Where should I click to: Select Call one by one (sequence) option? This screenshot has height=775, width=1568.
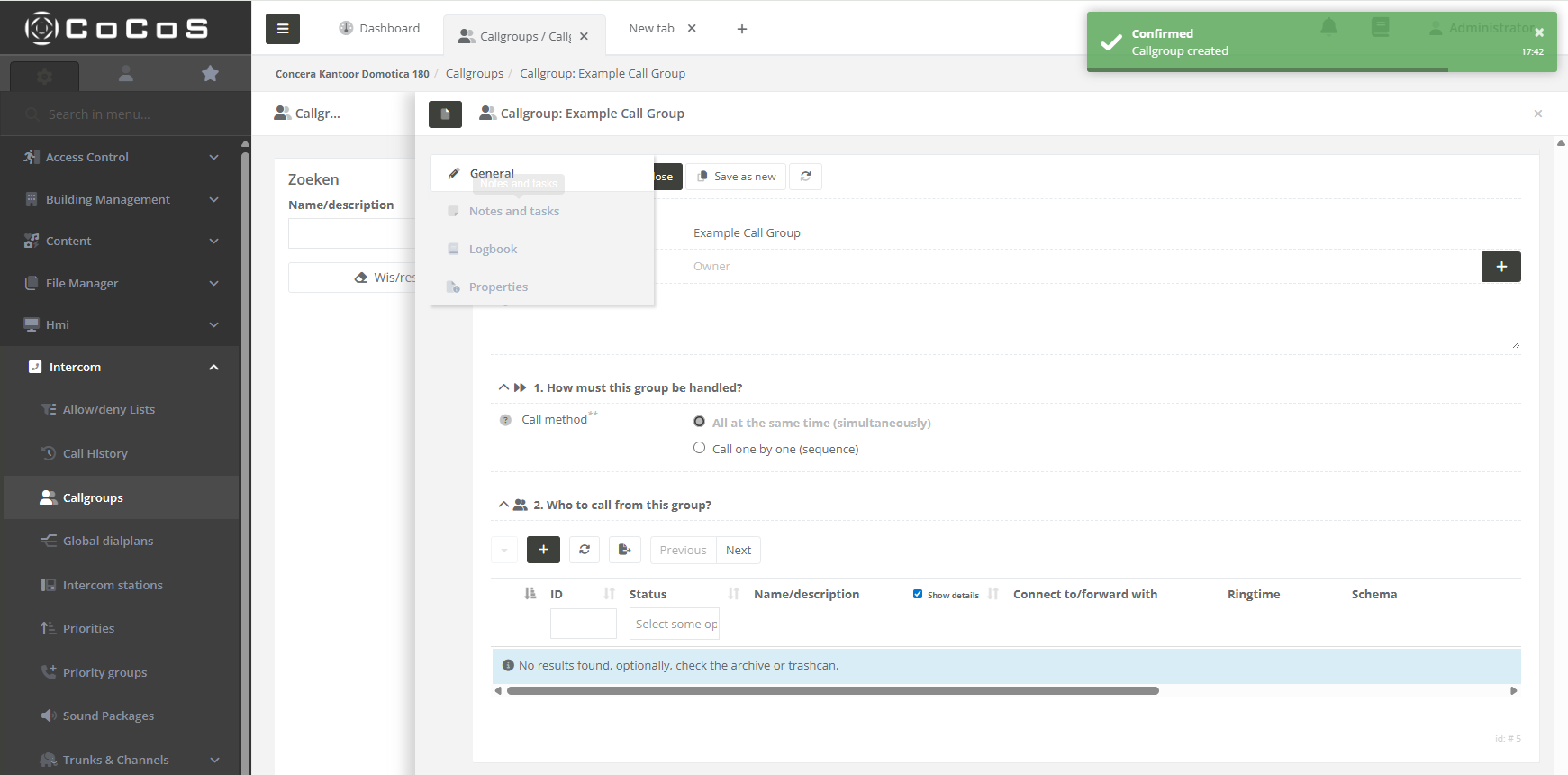click(699, 448)
